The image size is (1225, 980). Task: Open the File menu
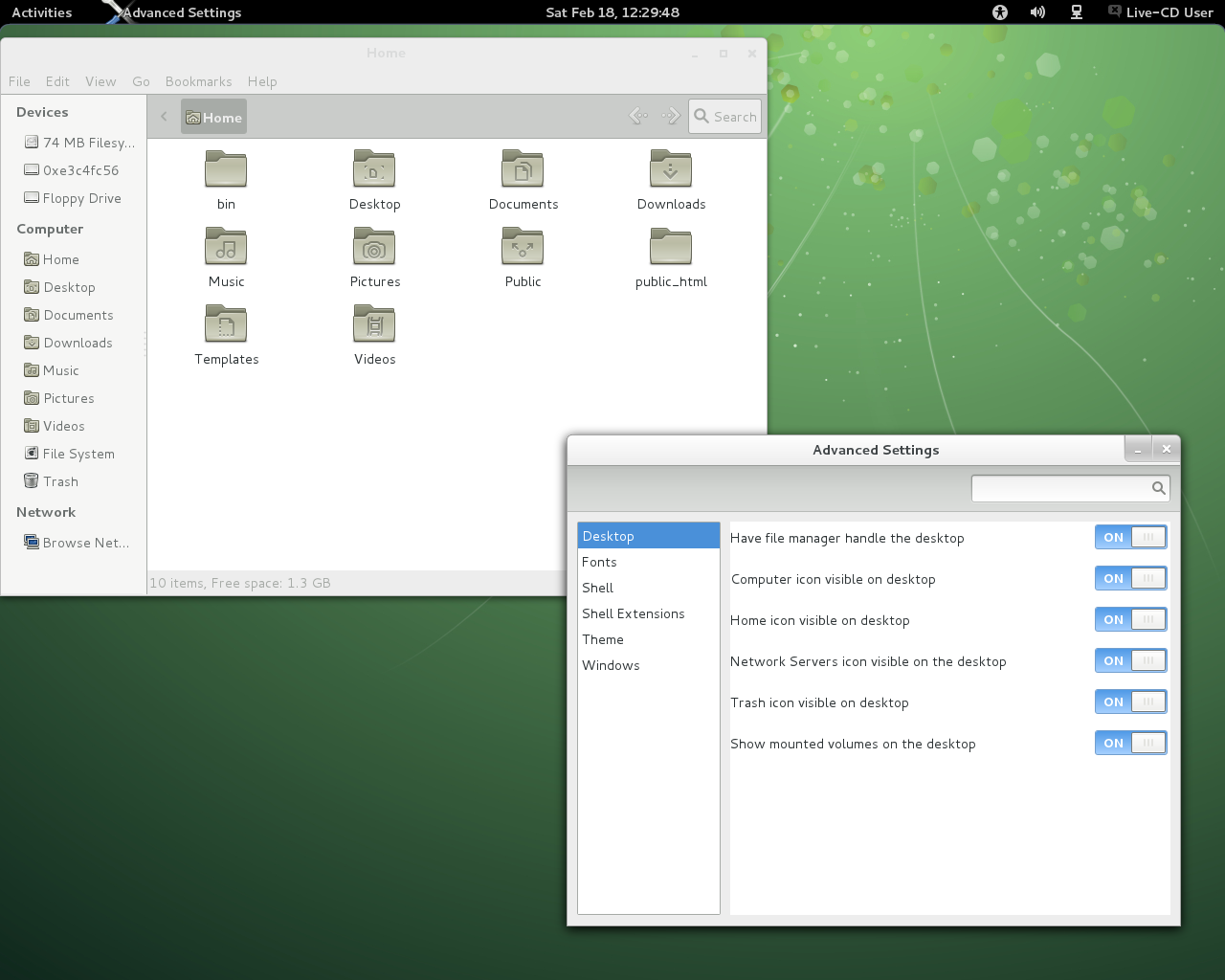pyautogui.click(x=19, y=81)
